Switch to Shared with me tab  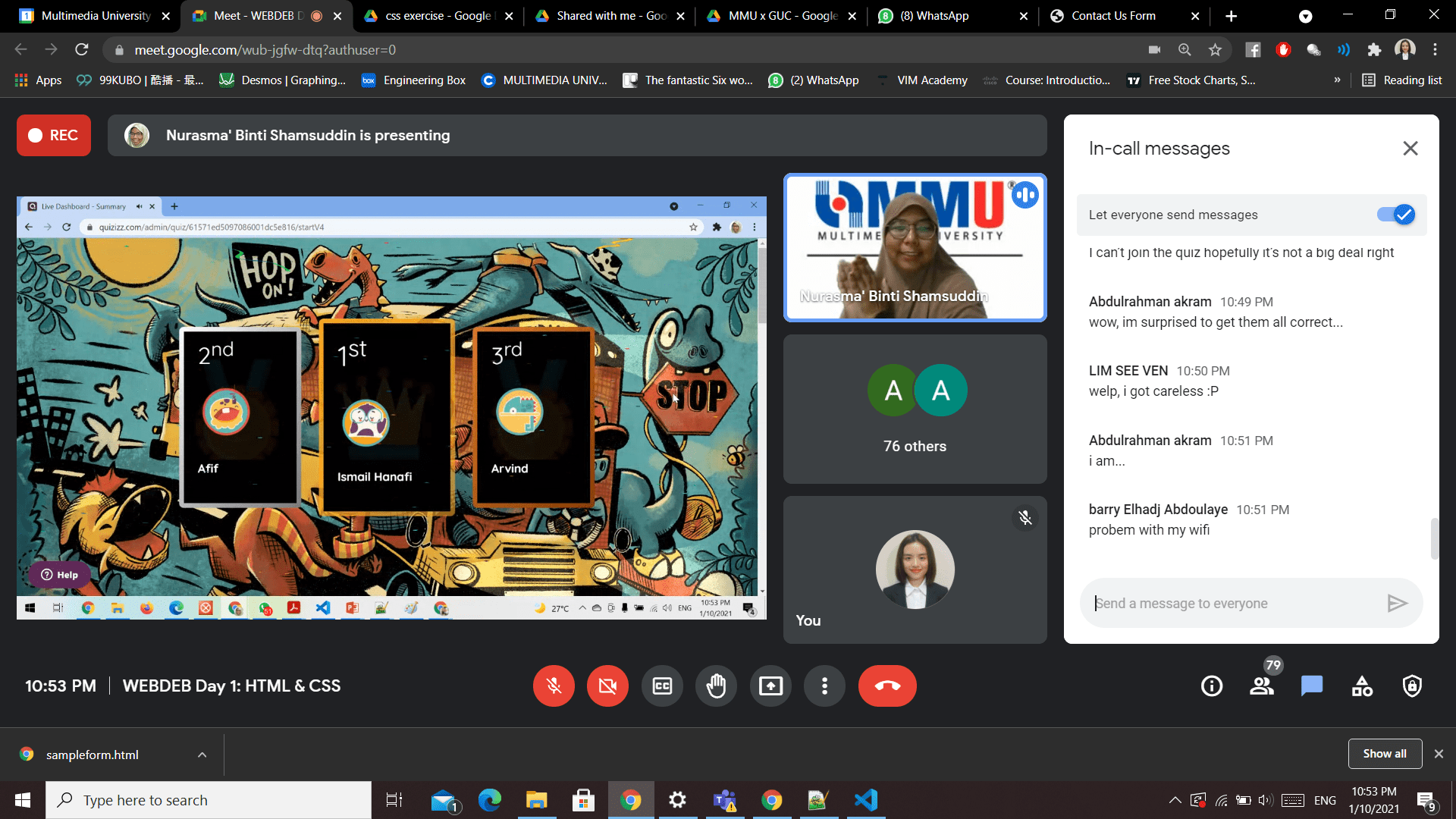coord(609,16)
